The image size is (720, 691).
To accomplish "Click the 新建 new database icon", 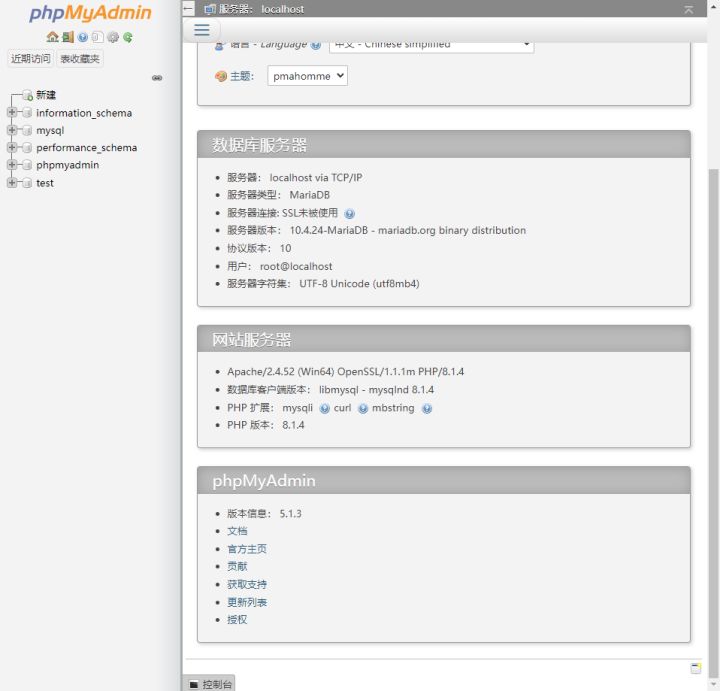I will click(28, 95).
